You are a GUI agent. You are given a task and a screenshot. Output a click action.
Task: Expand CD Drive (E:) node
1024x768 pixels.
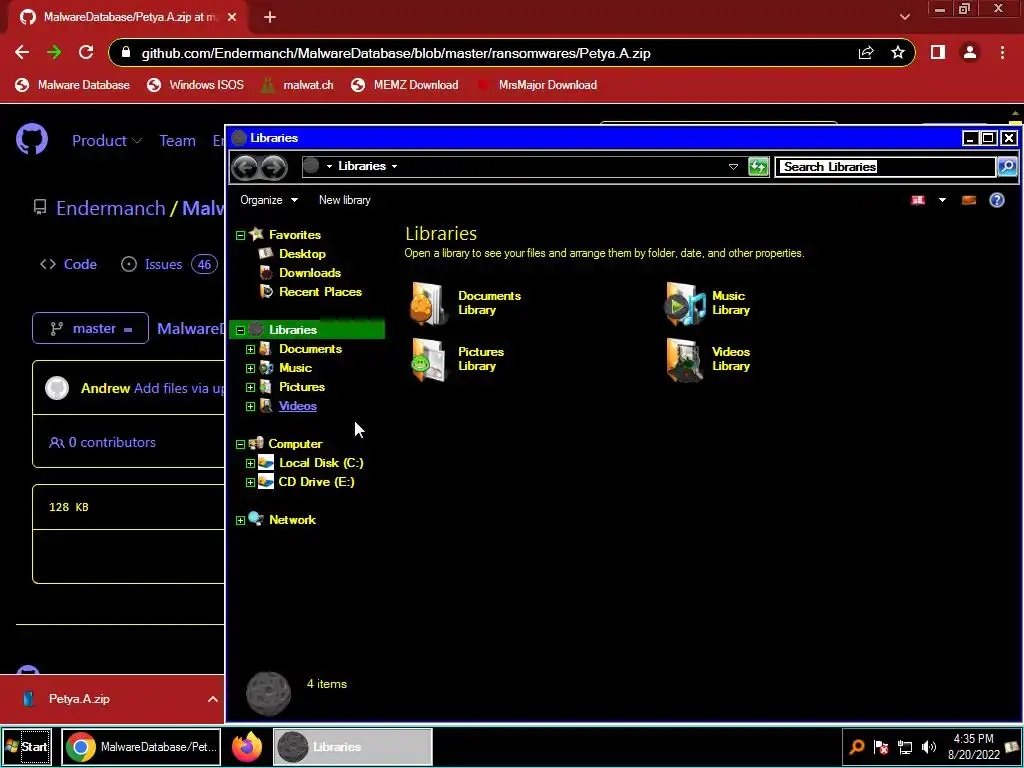click(x=250, y=482)
